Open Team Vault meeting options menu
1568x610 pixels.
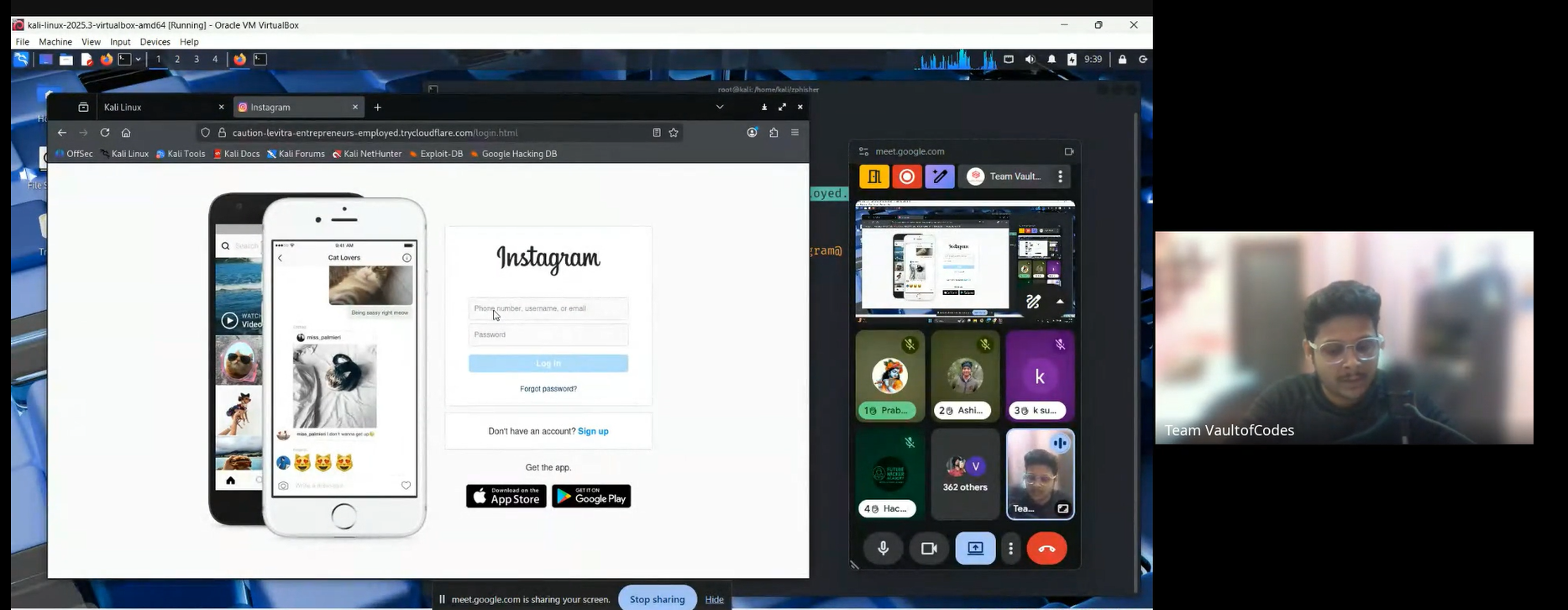point(1061,176)
